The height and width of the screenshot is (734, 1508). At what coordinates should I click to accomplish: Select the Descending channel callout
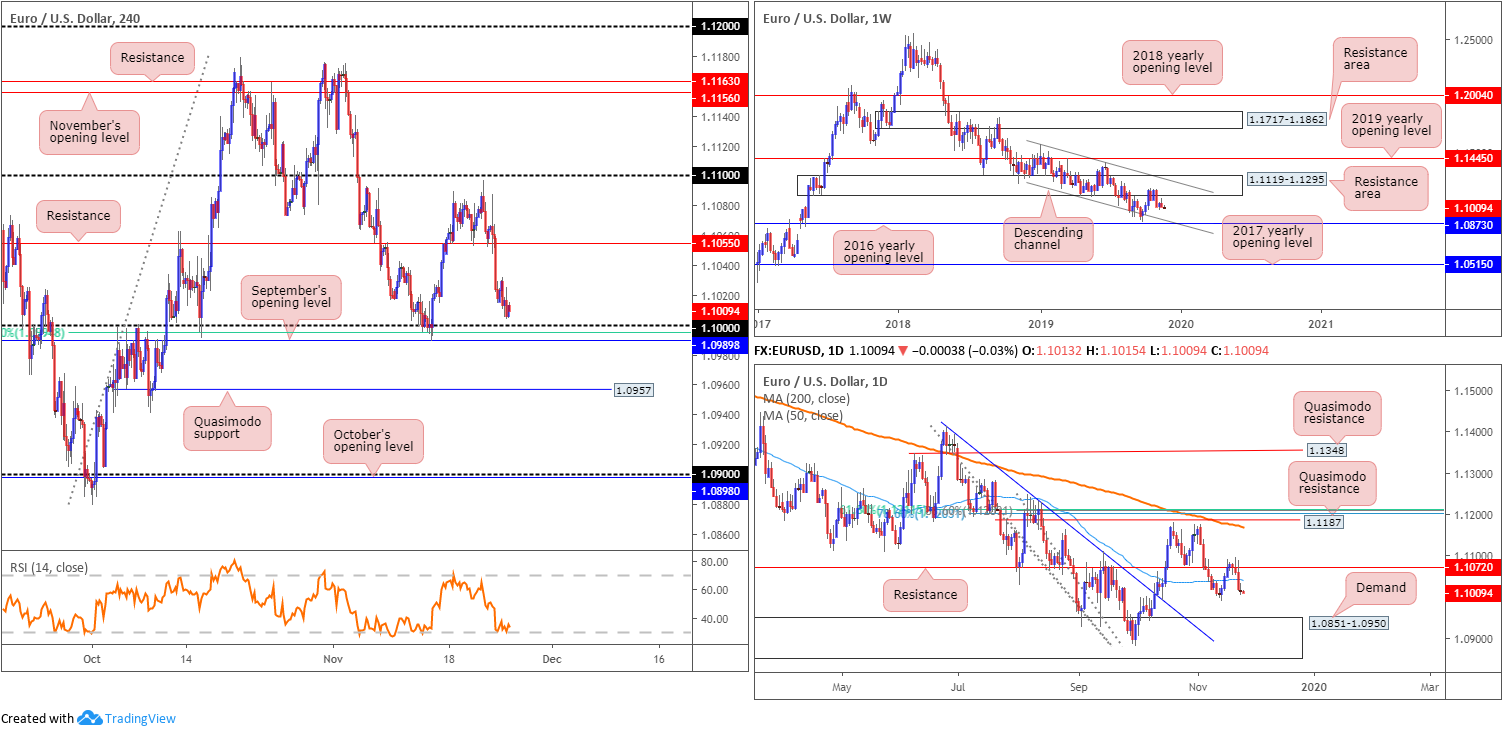point(1047,238)
